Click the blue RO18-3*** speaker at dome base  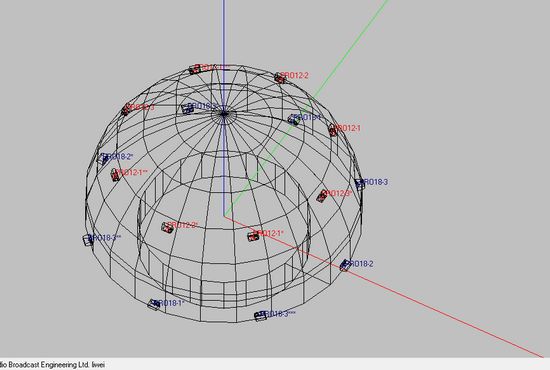pyautogui.click(x=260, y=316)
